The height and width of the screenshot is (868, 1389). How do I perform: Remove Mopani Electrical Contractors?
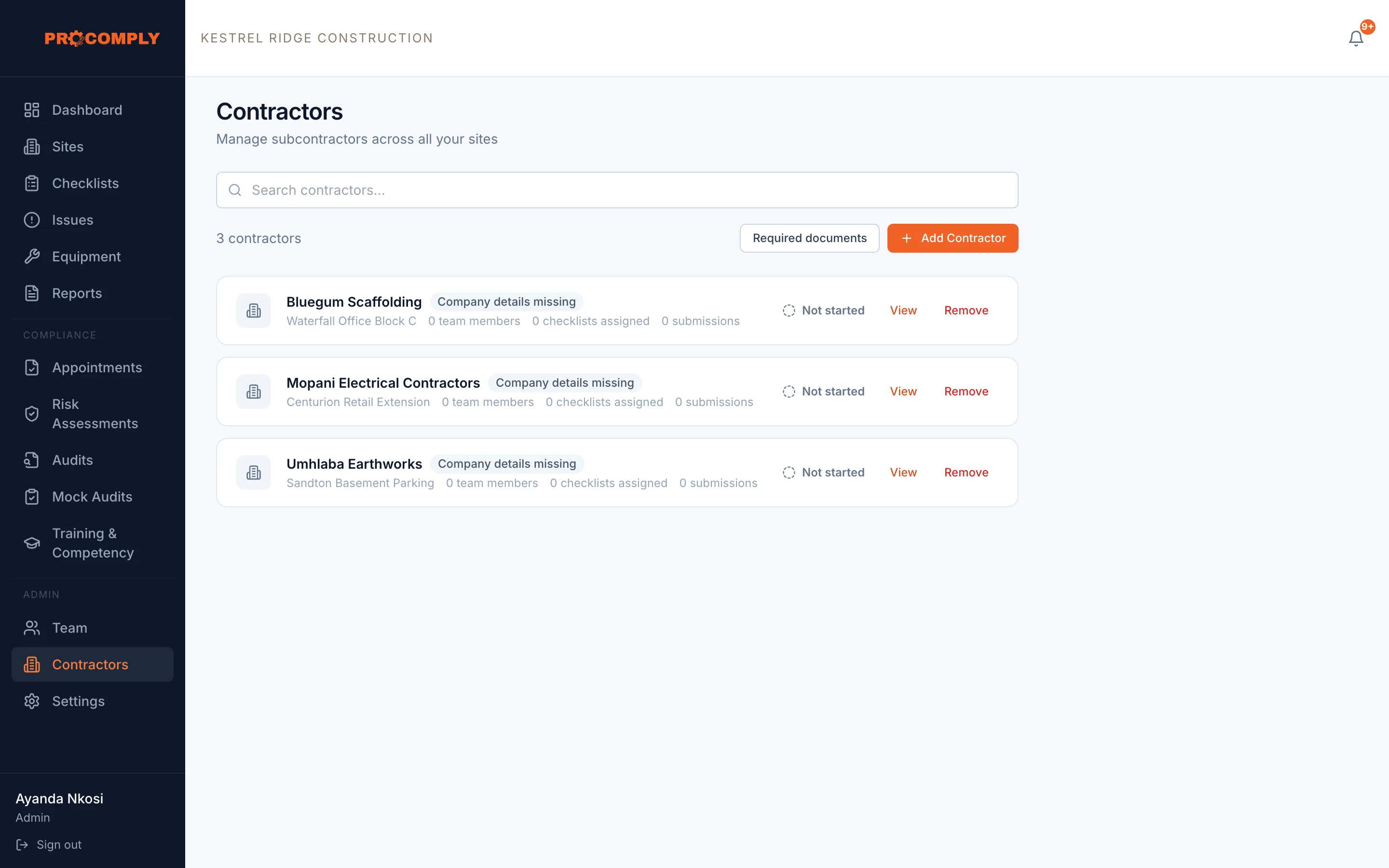click(x=966, y=392)
